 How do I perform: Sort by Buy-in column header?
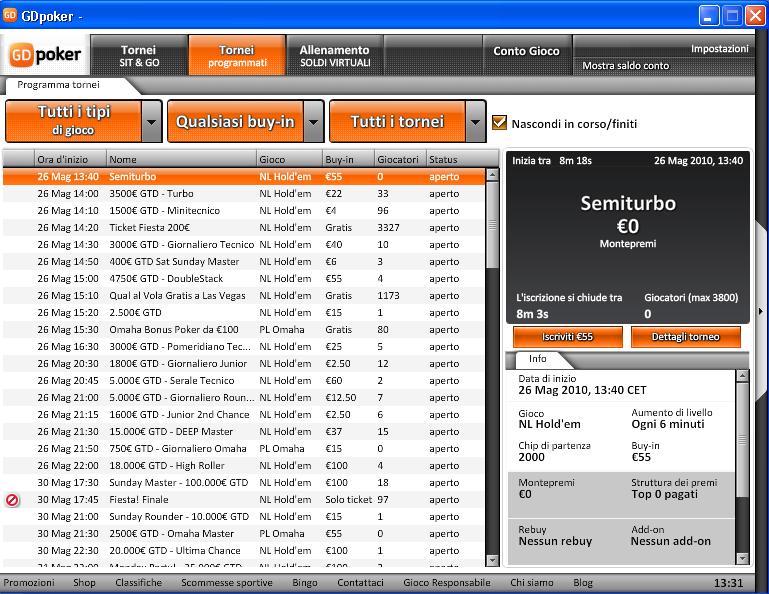tap(349, 159)
